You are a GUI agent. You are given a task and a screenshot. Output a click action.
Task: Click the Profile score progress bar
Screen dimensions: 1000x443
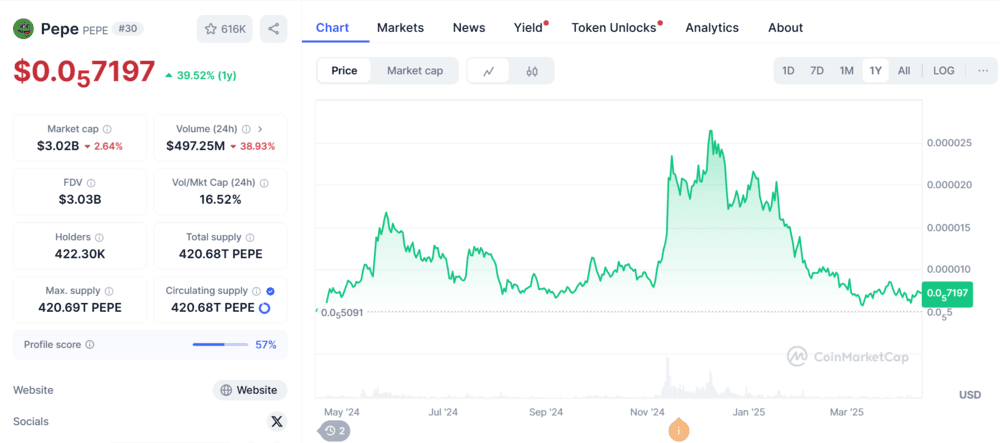tap(220, 345)
